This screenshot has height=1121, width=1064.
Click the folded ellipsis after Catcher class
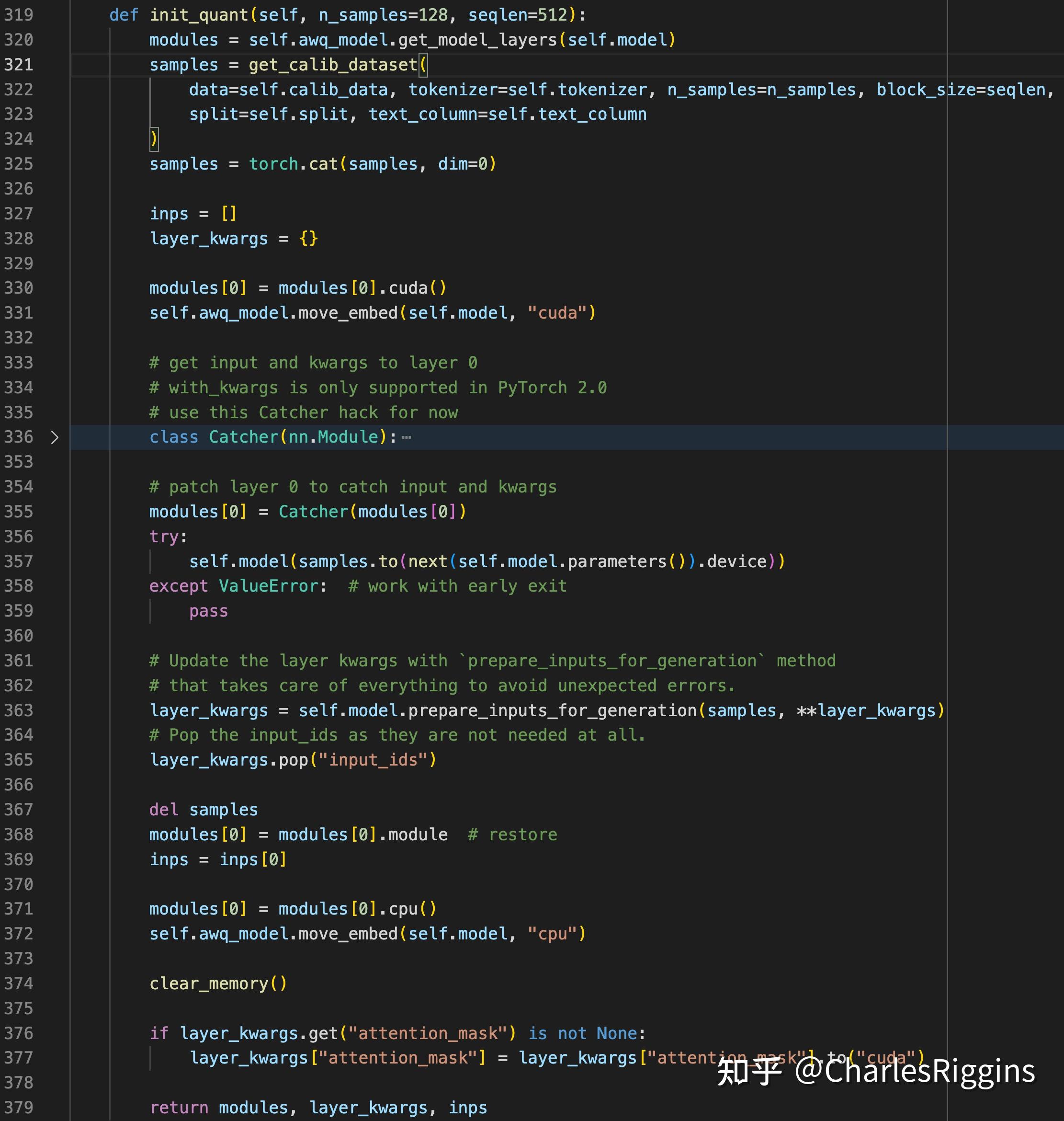pos(406,437)
